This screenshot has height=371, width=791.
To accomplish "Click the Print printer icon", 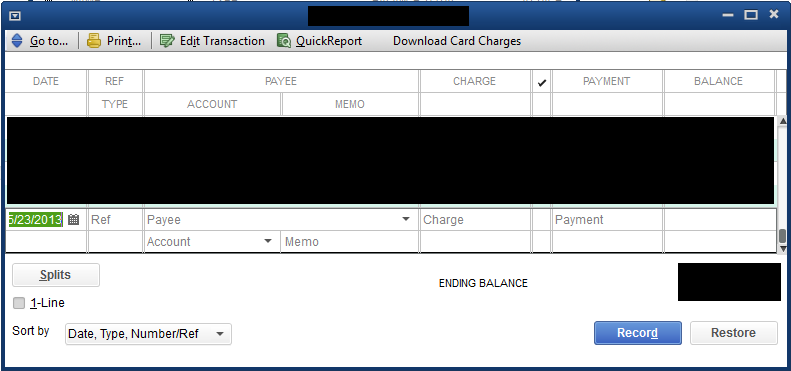I will click(x=94, y=41).
